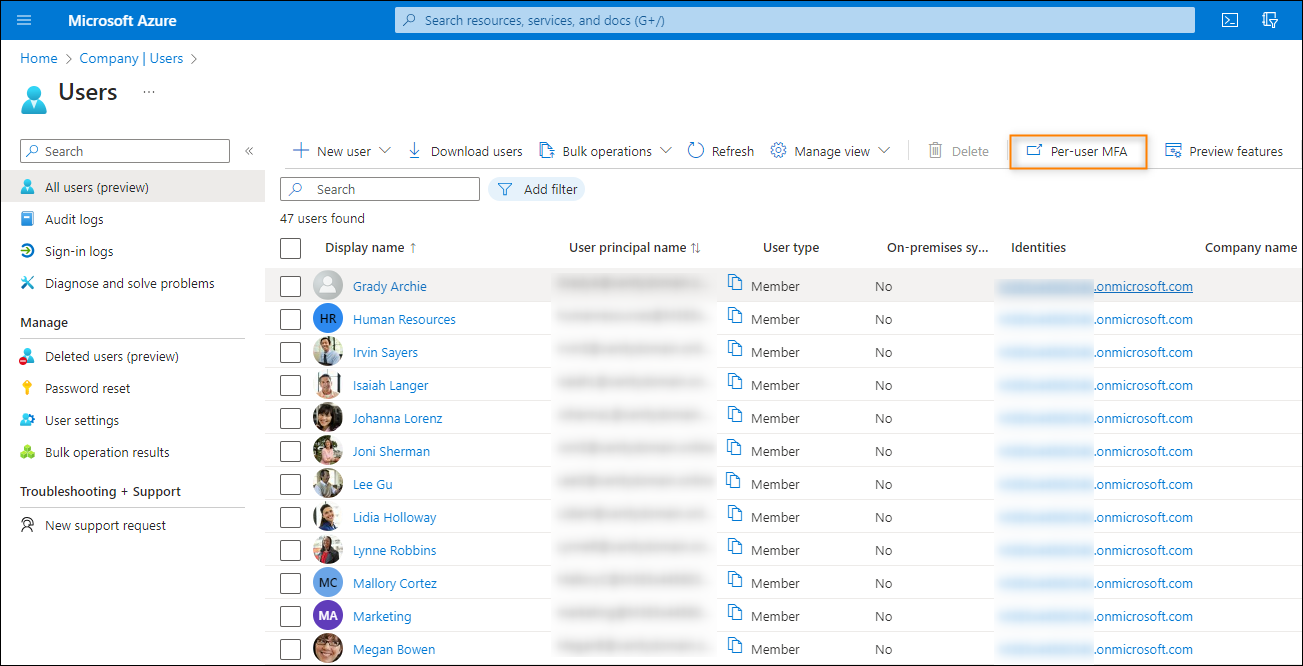Sort by User principal name arrows
This screenshot has width=1303, height=666.
[x=696, y=248]
